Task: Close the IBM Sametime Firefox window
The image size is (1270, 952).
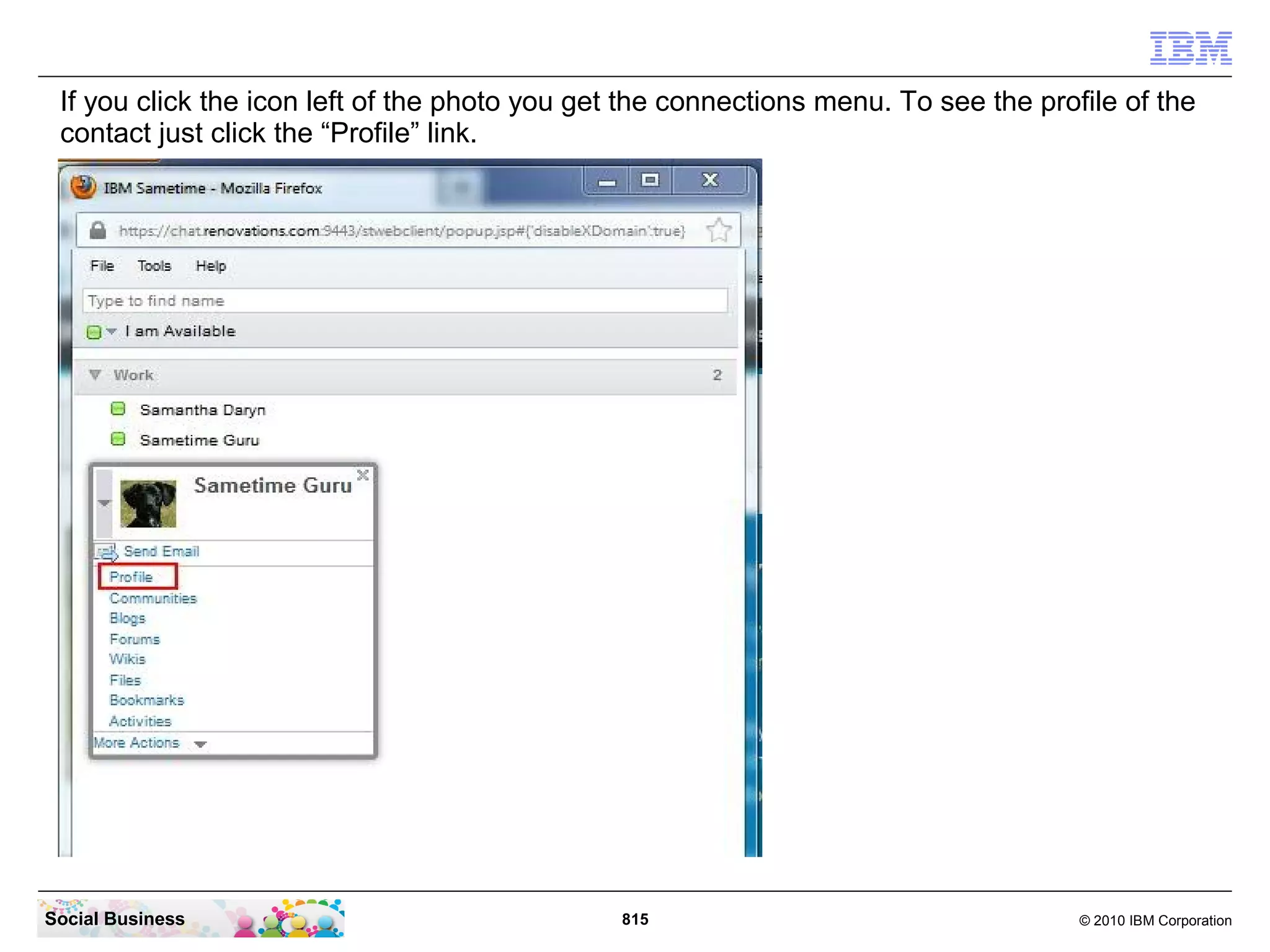Action: point(710,180)
